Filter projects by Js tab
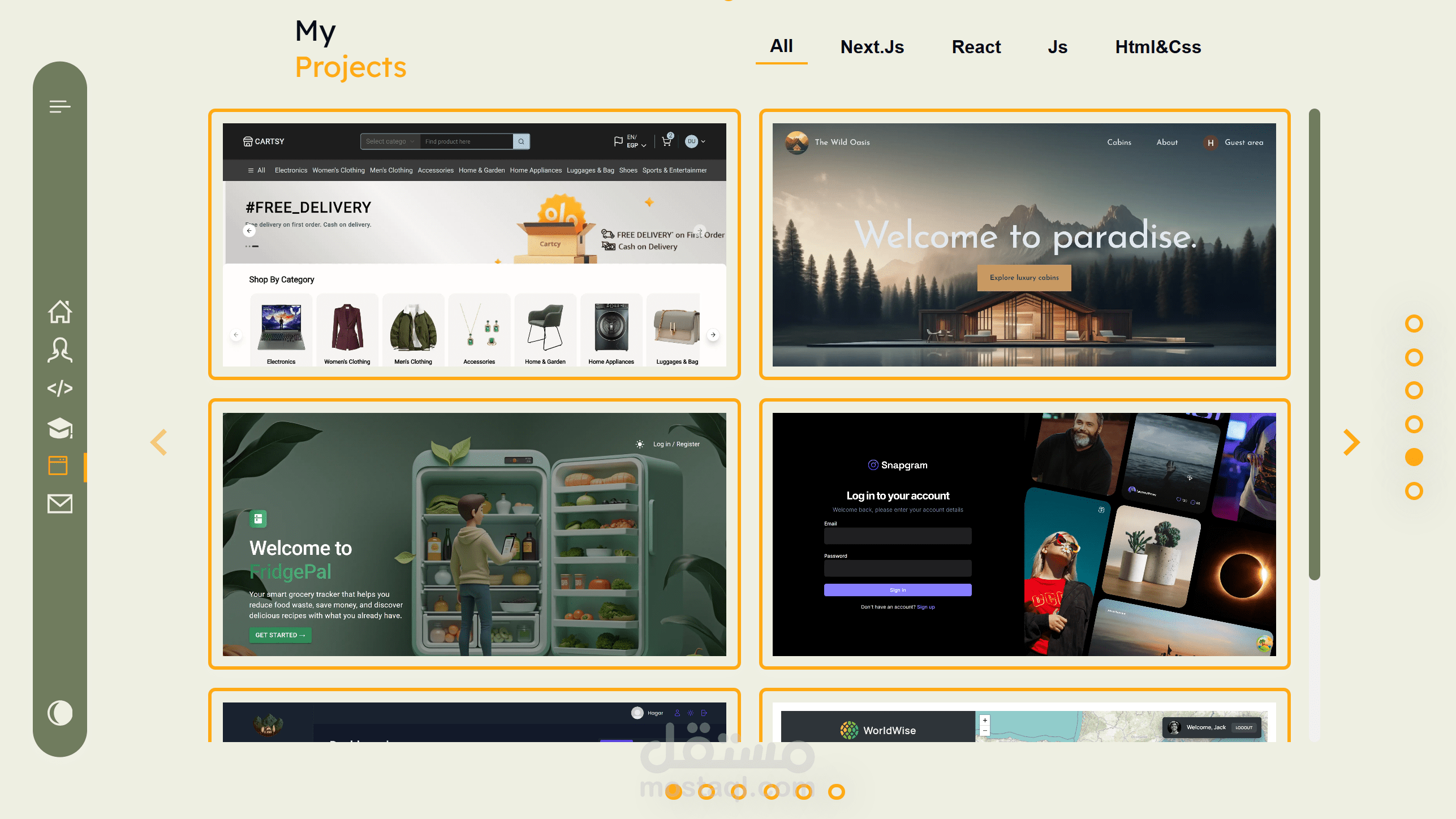The width and height of the screenshot is (1456, 819). (1057, 47)
